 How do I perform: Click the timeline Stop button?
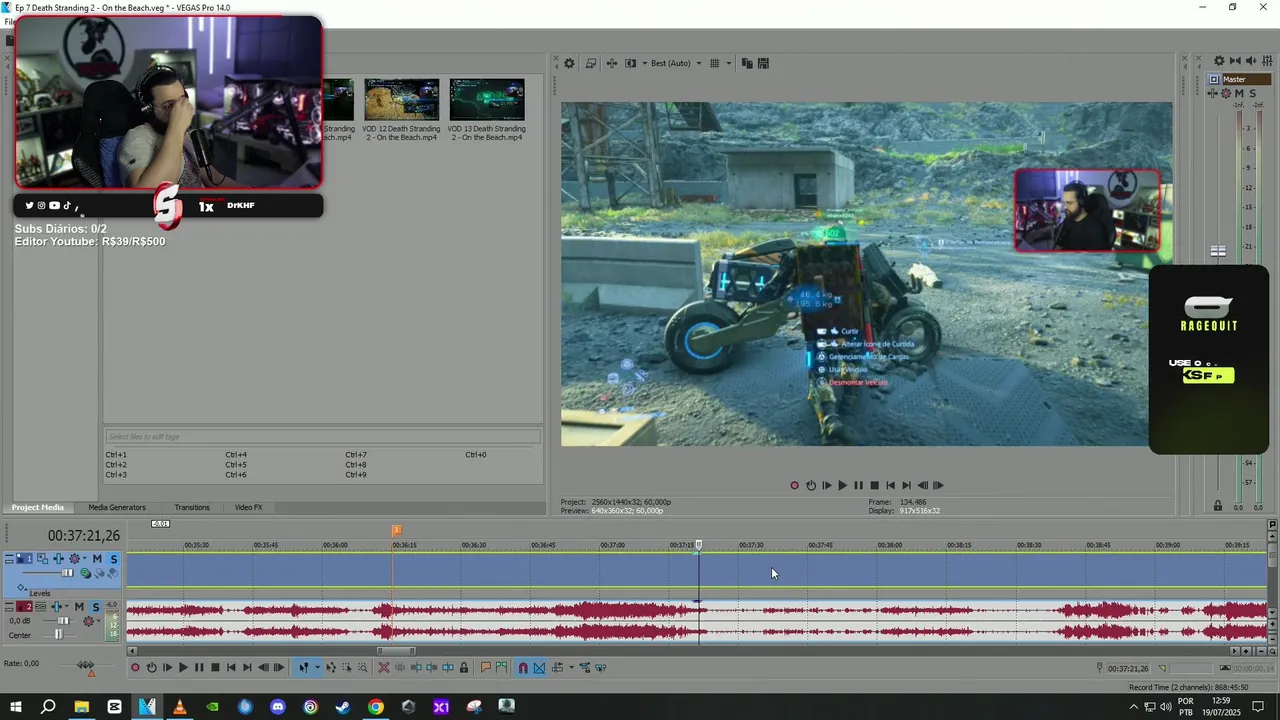[x=215, y=667]
